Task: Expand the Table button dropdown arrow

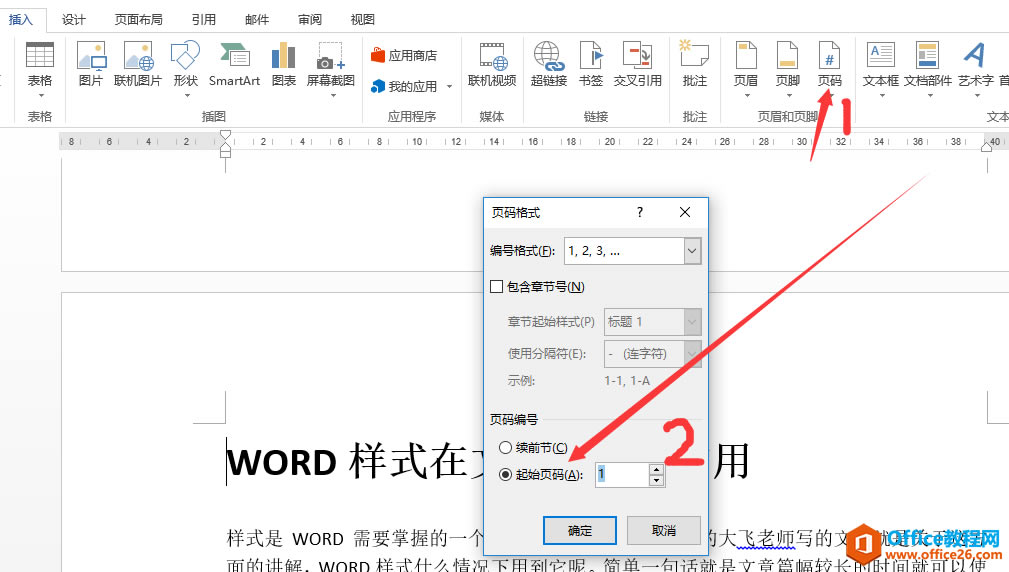Action: tap(40, 96)
